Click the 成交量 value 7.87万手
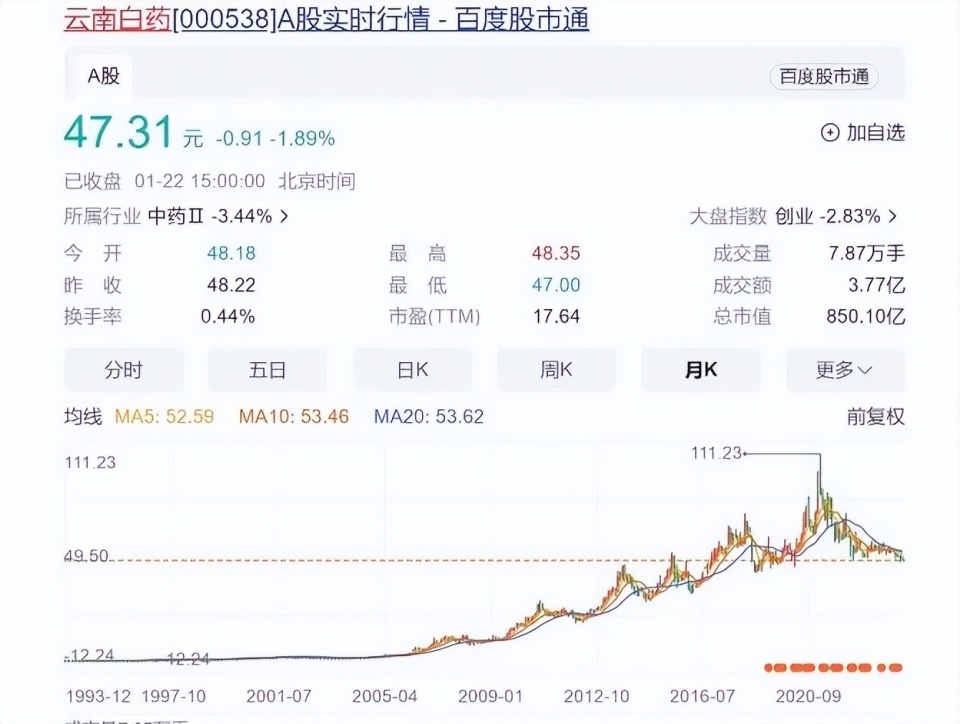Screen dimensions: 960x724 coord(866,253)
